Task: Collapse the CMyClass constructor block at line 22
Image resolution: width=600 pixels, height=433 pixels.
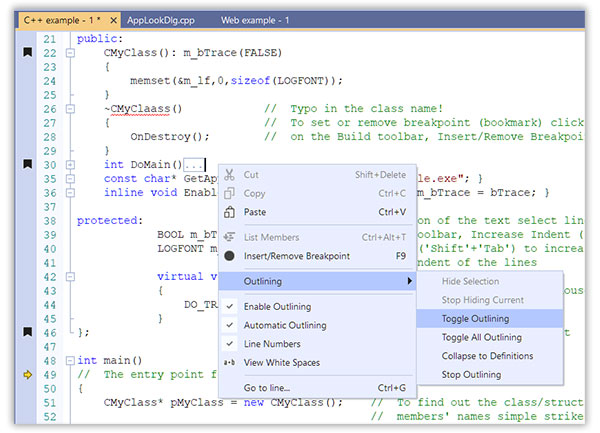Action: tap(69, 52)
